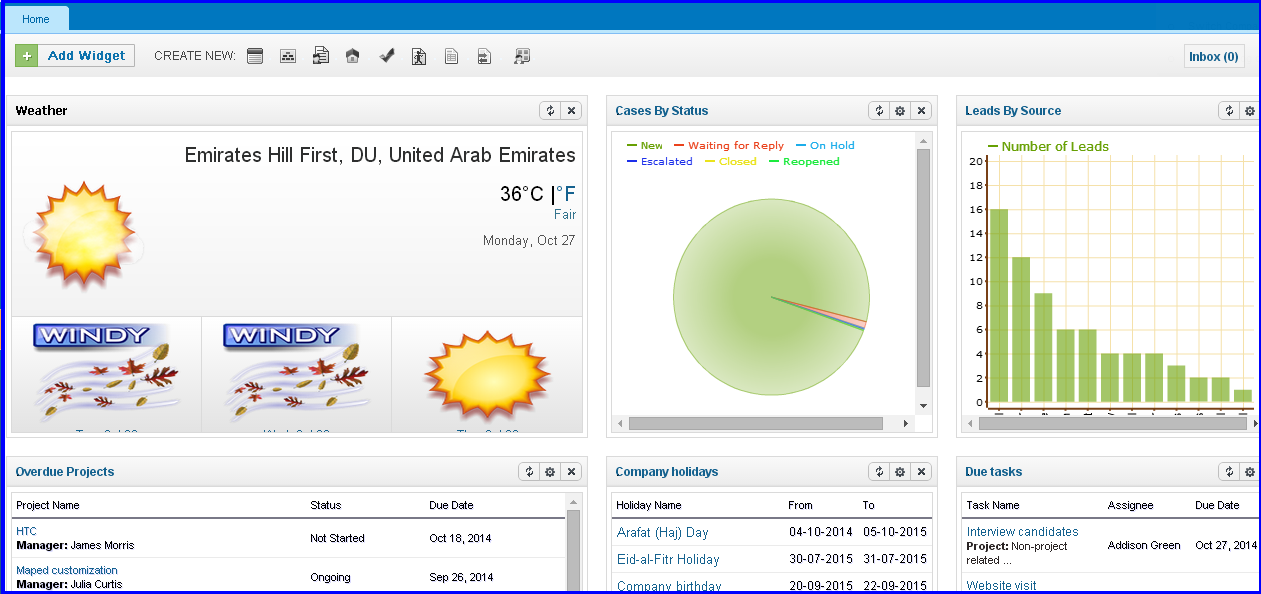
Task: Open the Eid-al-Fitr Holiday link
Action: tap(668, 560)
